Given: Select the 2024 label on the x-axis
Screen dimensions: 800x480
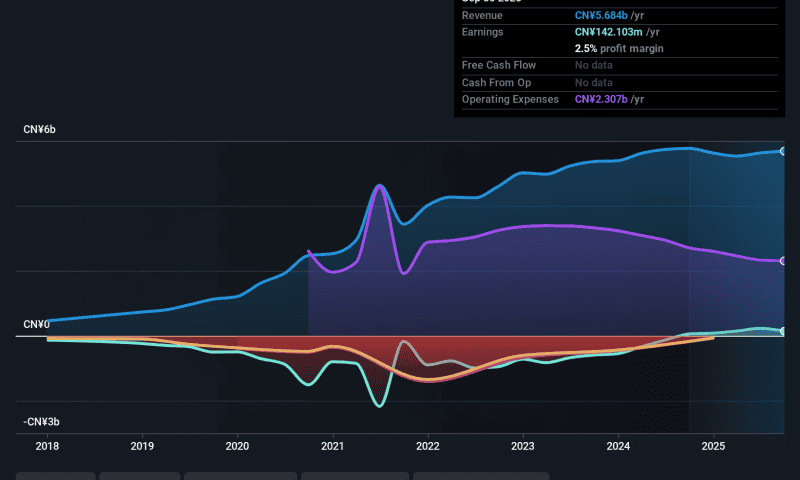Looking at the screenshot, I should 618,447.
